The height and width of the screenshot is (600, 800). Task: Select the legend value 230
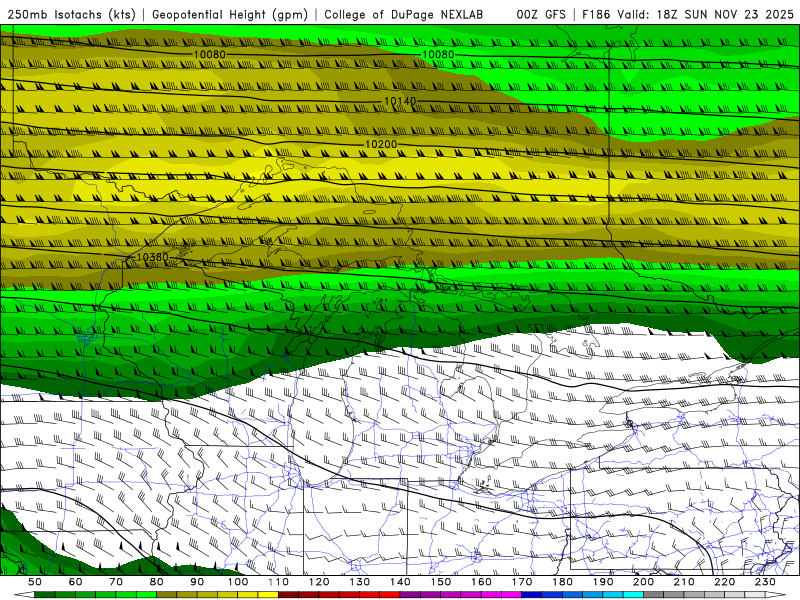766,582
